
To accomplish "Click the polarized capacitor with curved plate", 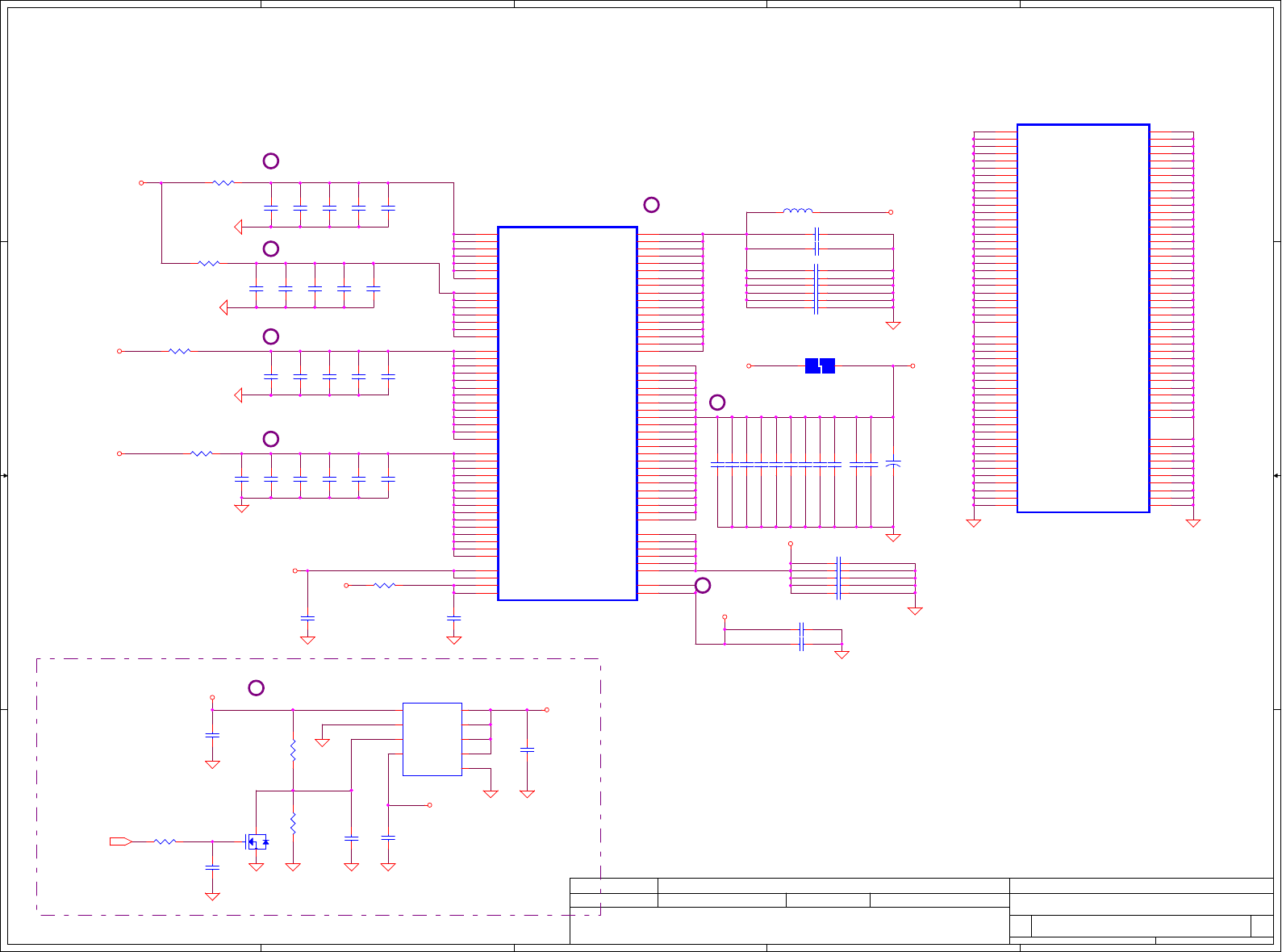I will point(893,464).
